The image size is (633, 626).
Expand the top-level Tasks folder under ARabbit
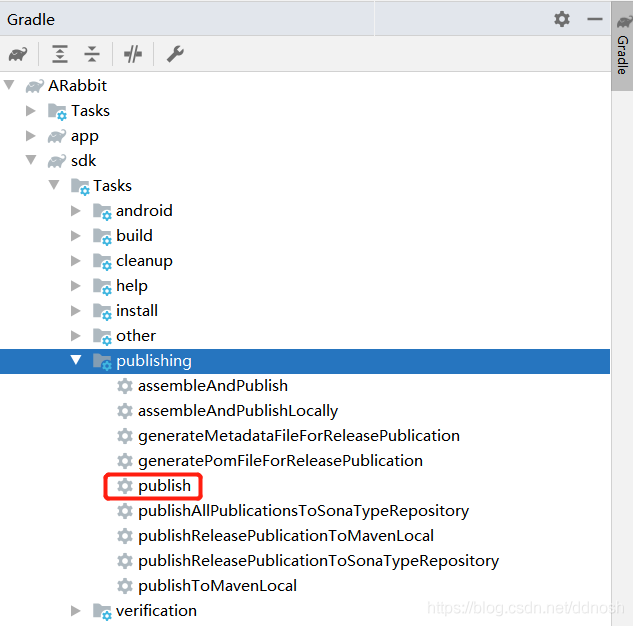31,111
